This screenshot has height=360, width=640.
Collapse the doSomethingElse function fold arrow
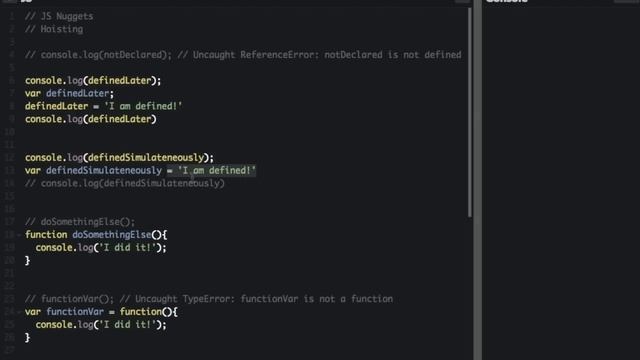tap(19, 235)
